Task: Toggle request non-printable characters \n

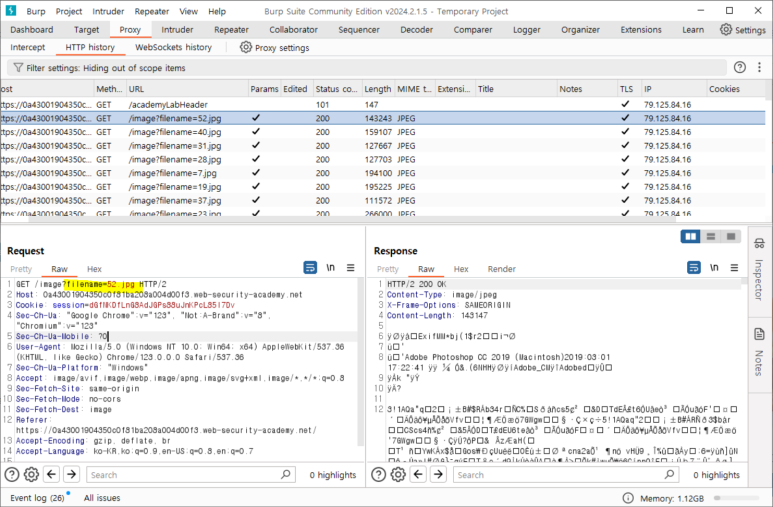Action: point(330,267)
